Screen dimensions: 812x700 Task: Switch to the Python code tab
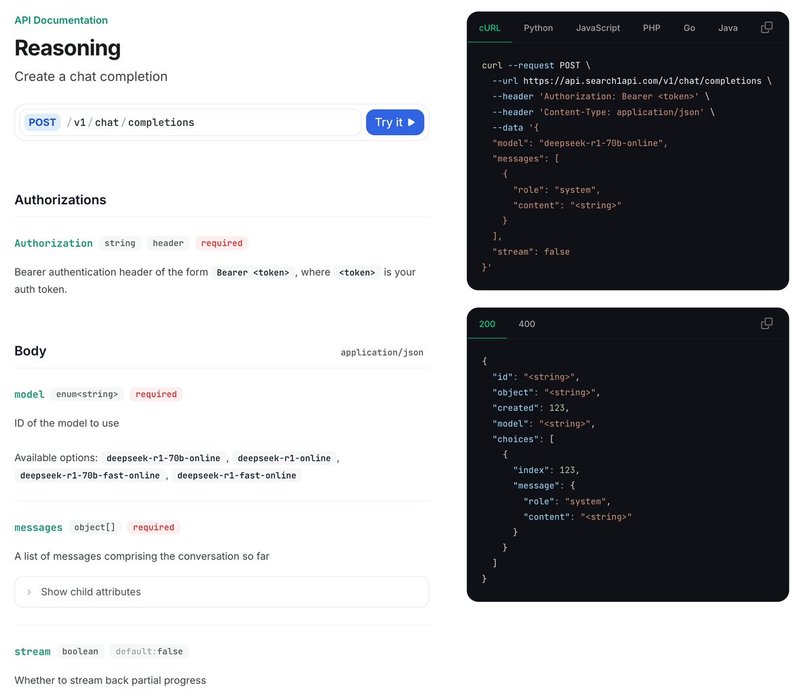(x=538, y=28)
